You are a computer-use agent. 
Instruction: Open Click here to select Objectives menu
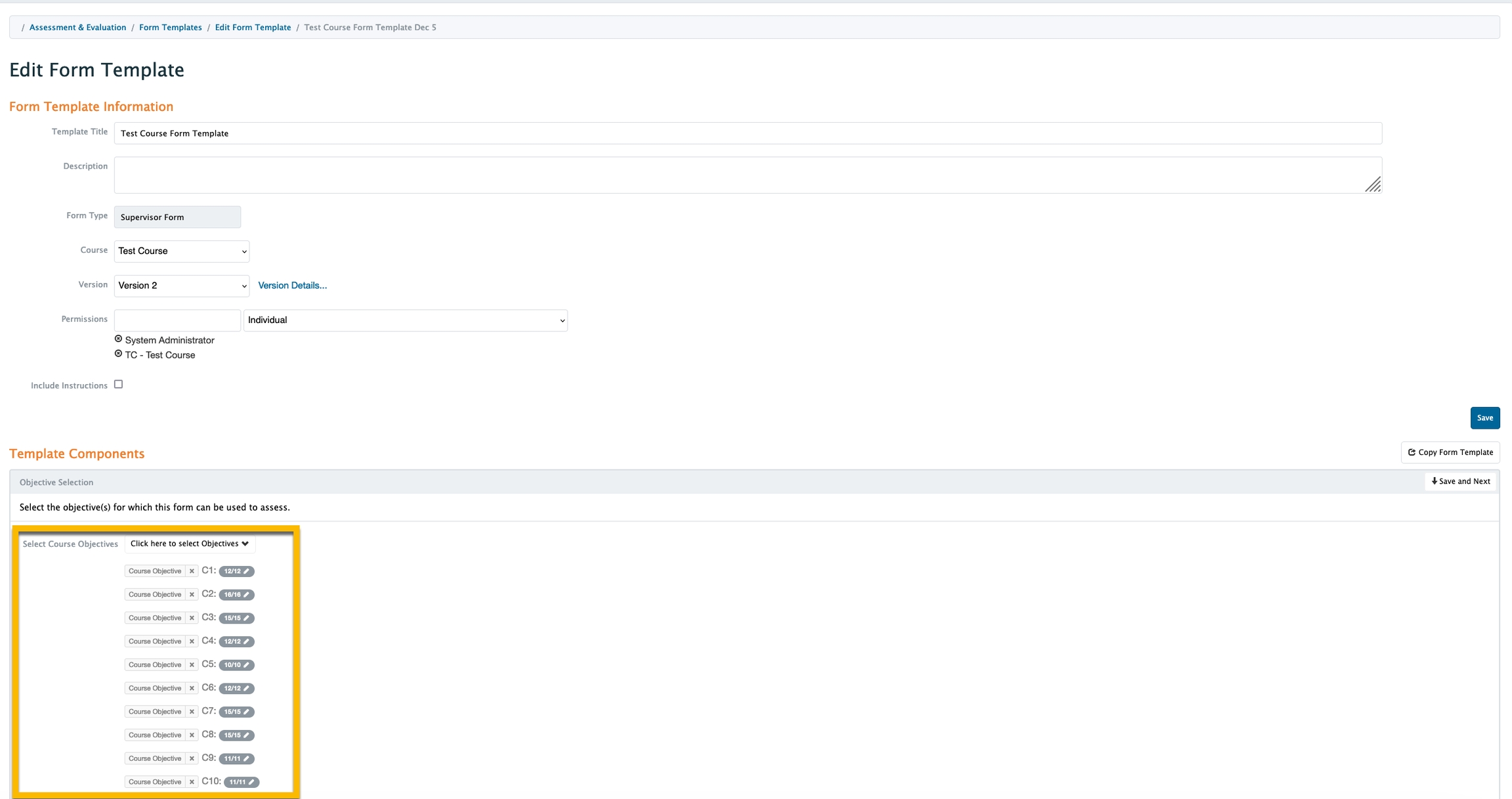click(x=189, y=544)
